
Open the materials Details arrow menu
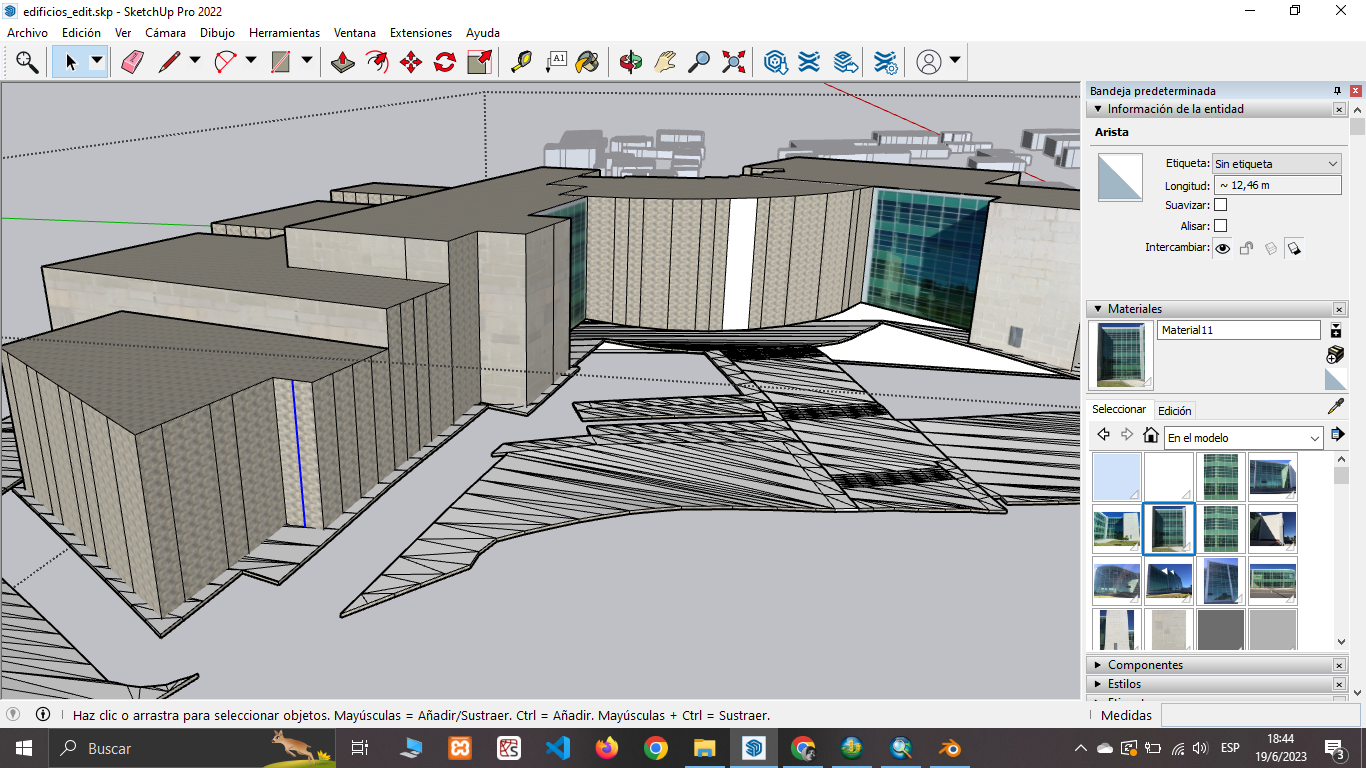1337,435
